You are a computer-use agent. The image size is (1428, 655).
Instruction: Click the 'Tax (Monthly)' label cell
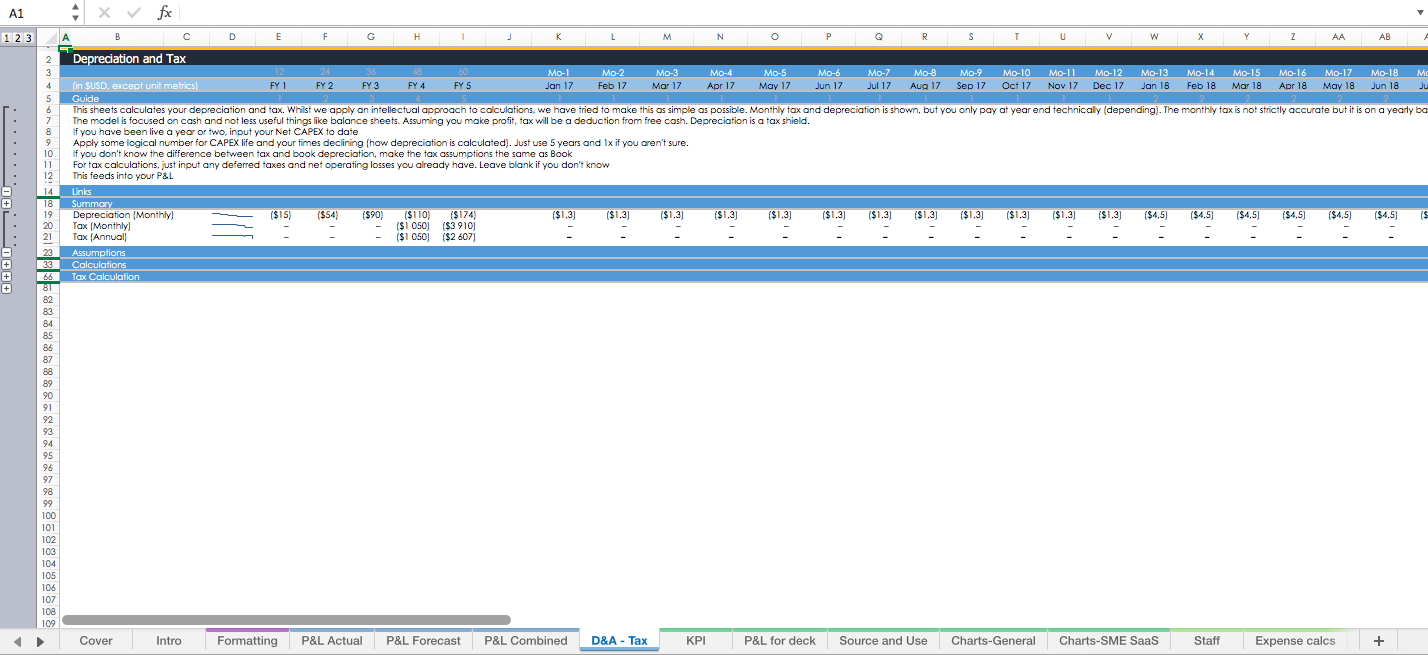(x=102, y=226)
